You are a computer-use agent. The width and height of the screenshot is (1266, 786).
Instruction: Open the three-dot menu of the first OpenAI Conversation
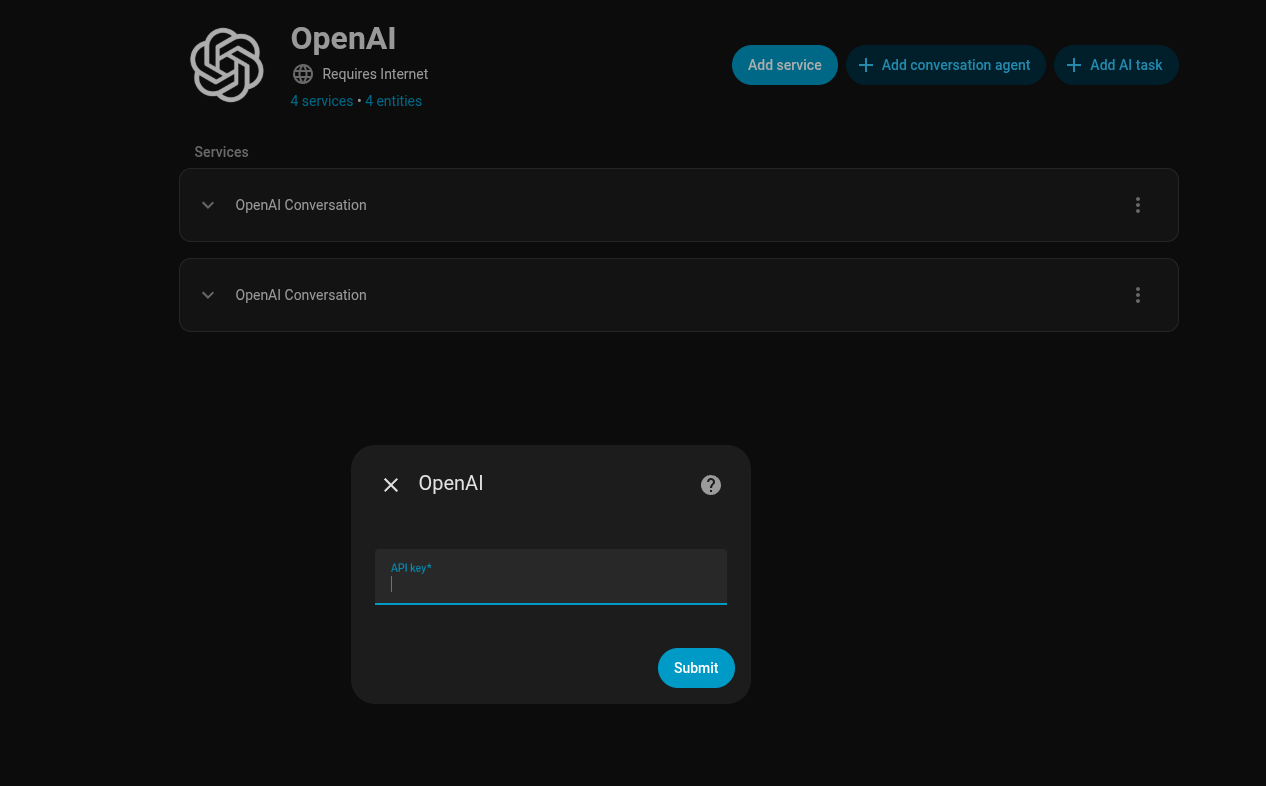coord(1138,205)
